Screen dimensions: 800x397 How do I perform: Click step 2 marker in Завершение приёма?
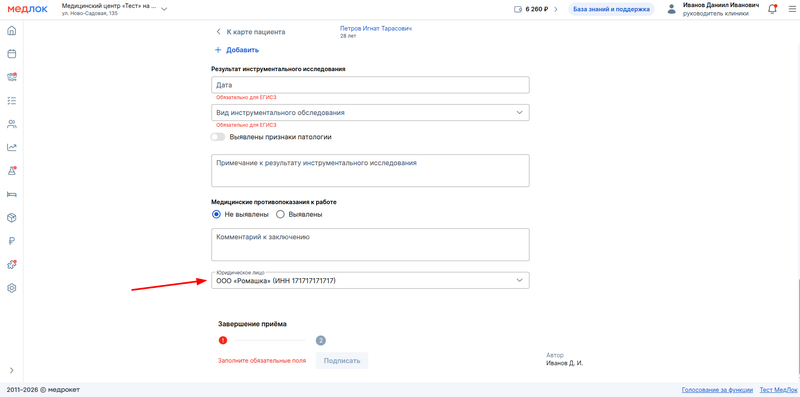pos(320,340)
